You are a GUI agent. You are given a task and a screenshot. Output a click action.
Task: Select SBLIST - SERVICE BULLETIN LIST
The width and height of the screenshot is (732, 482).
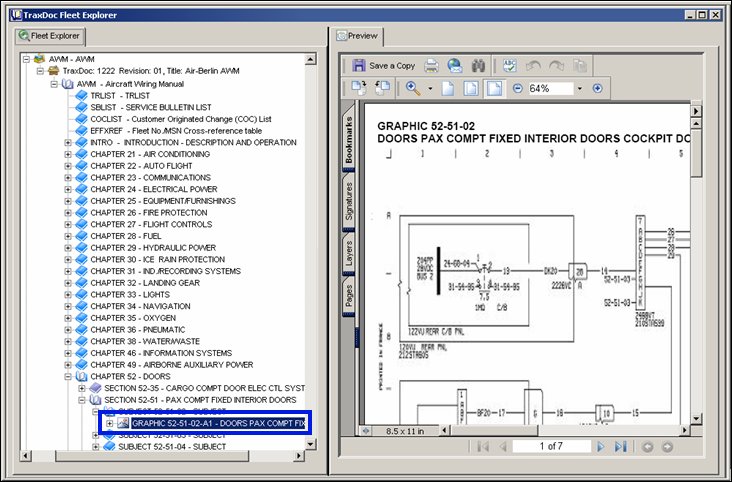pos(151,107)
